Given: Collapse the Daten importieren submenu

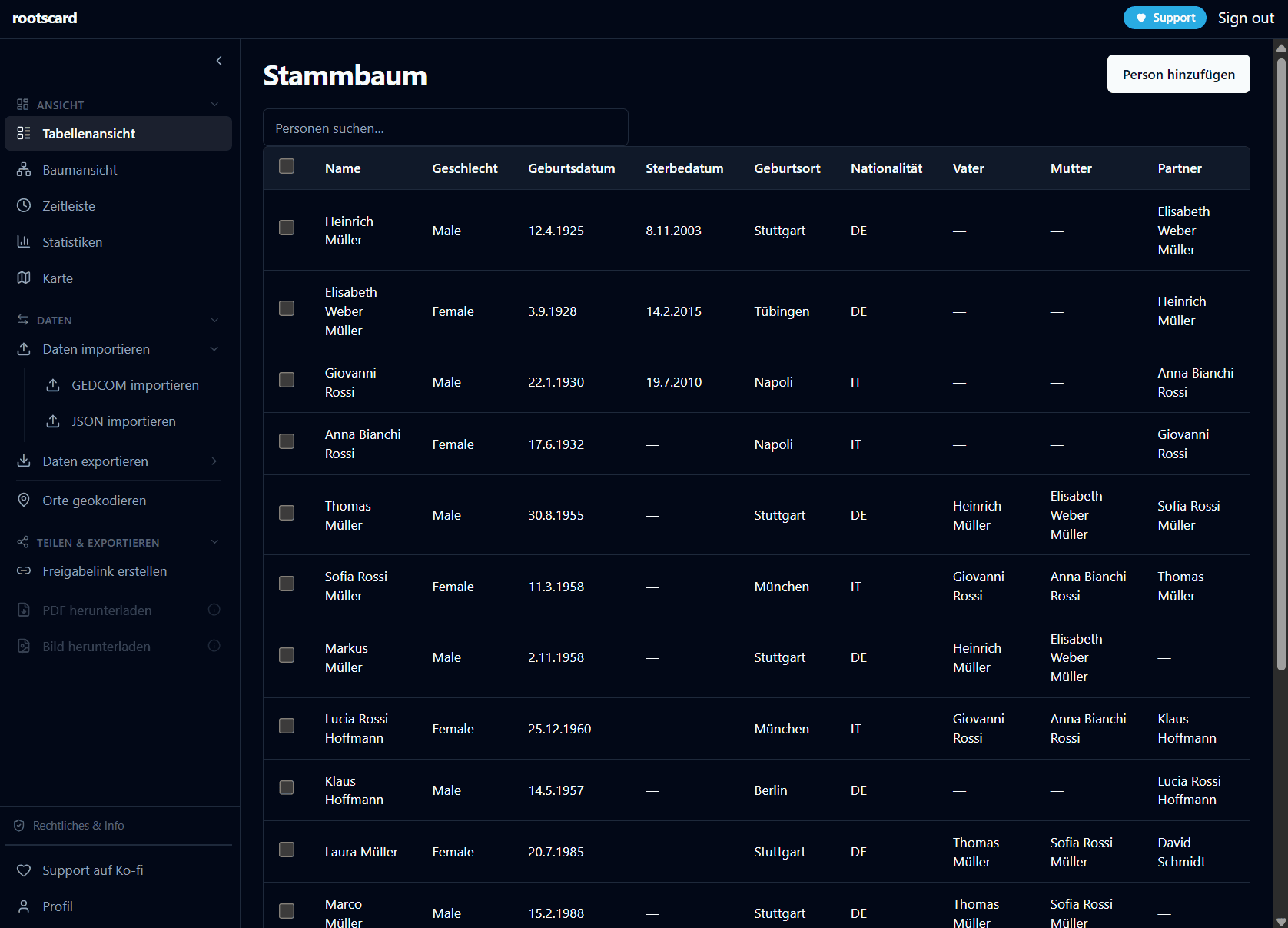Looking at the screenshot, I should pyautogui.click(x=214, y=349).
